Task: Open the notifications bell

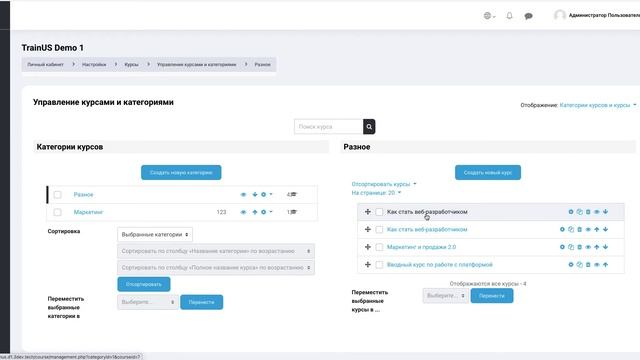Action: (509, 16)
